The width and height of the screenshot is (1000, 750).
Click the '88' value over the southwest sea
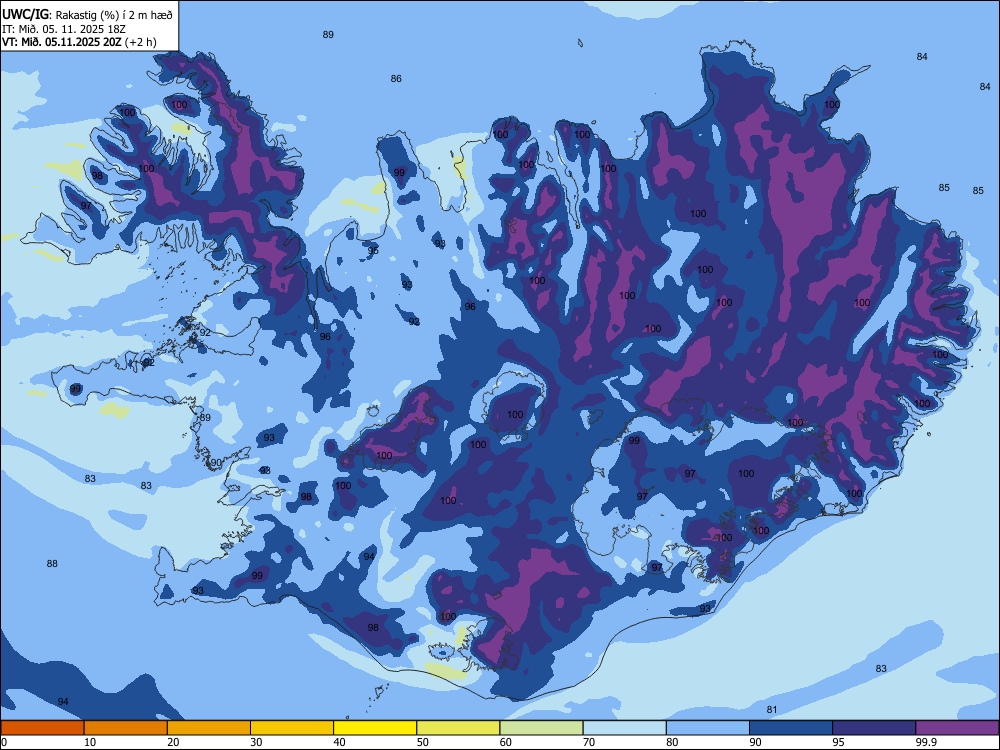click(x=52, y=563)
